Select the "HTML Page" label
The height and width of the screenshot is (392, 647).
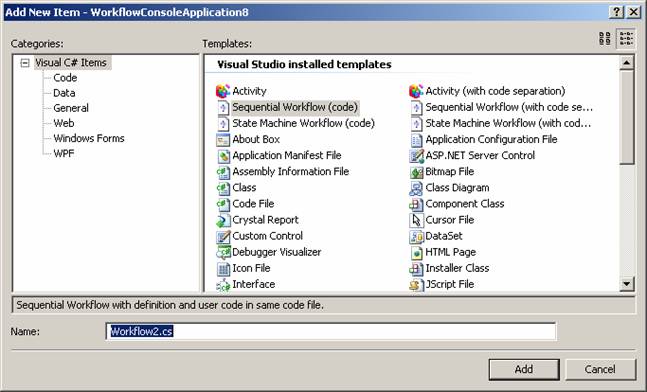[x=451, y=252]
